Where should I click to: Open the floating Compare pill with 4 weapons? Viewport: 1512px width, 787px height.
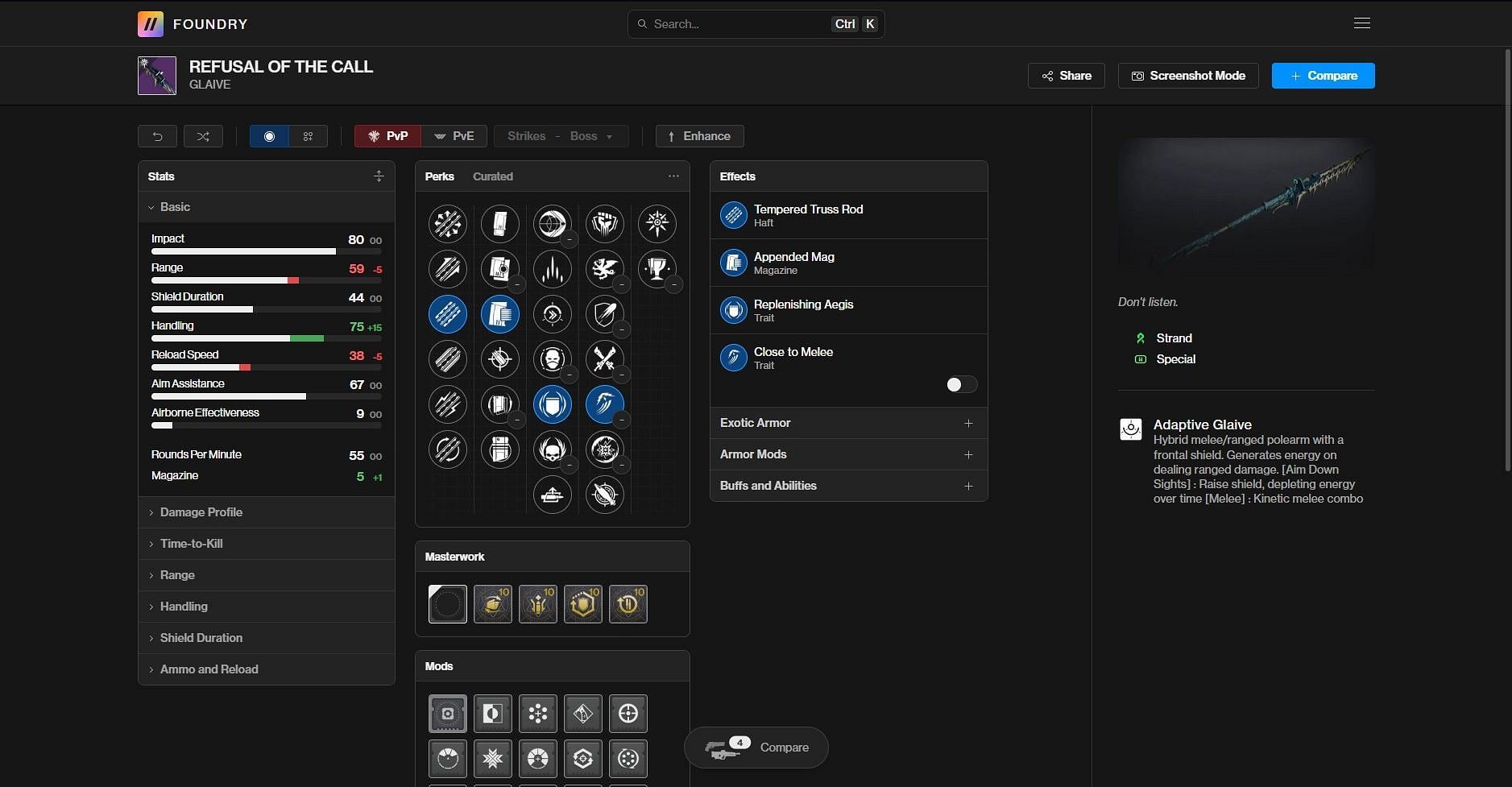pyautogui.click(x=756, y=748)
